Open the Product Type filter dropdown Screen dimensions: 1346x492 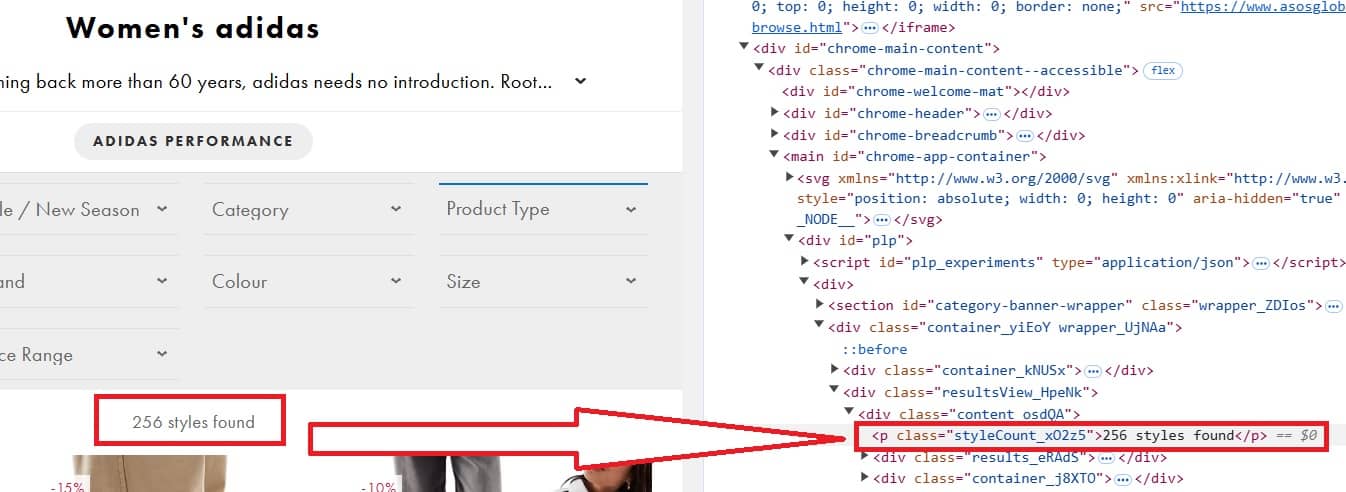542,209
